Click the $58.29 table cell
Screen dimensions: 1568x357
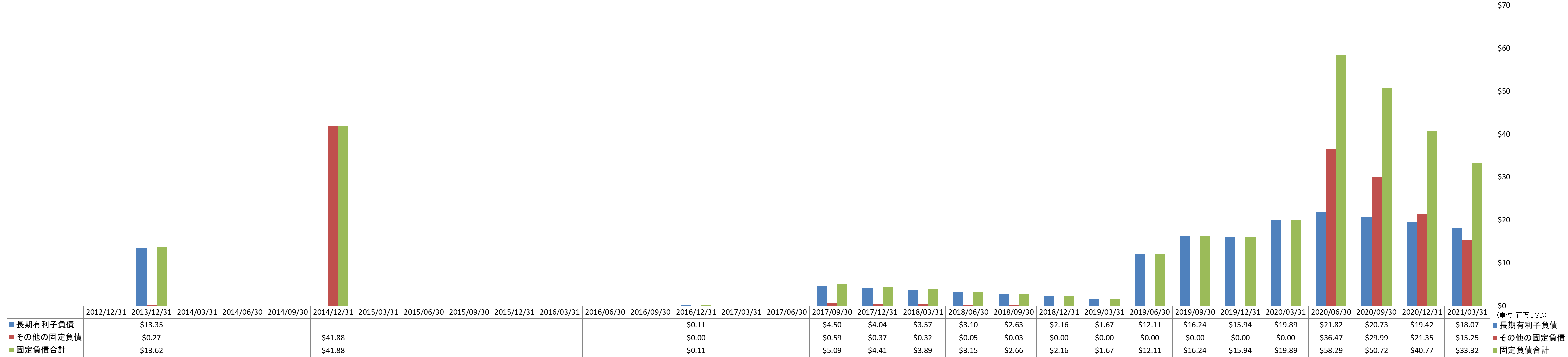(1331, 350)
